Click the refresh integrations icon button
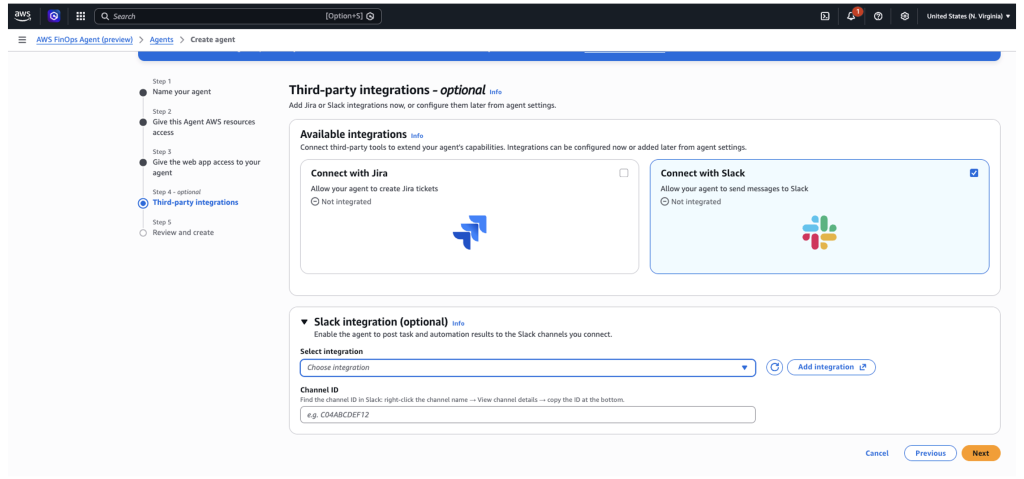This screenshot has height=479, width=1024. (775, 367)
